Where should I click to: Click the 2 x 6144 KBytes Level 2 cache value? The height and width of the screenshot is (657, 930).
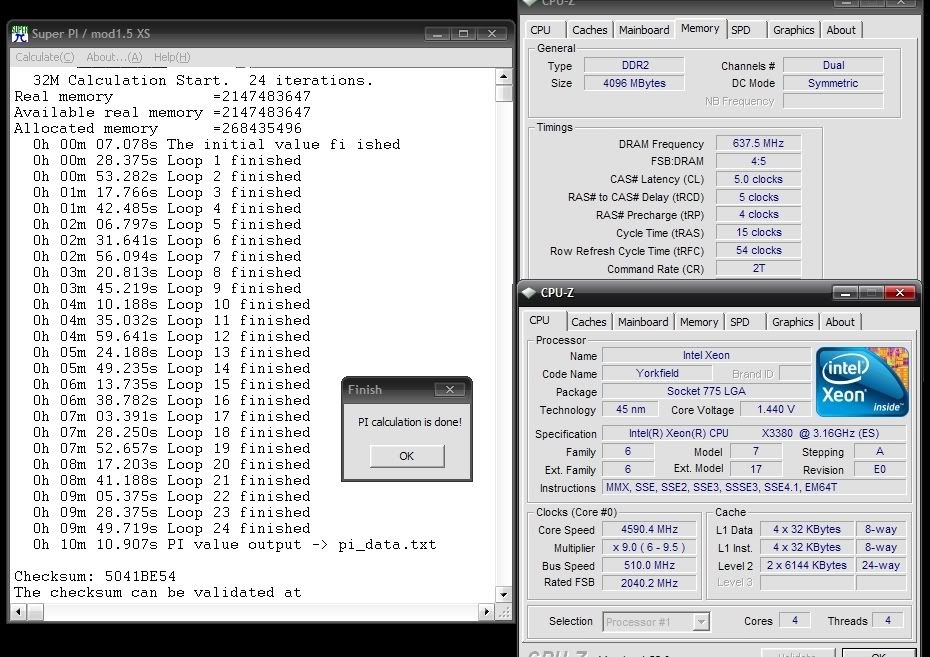click(807, 565)
